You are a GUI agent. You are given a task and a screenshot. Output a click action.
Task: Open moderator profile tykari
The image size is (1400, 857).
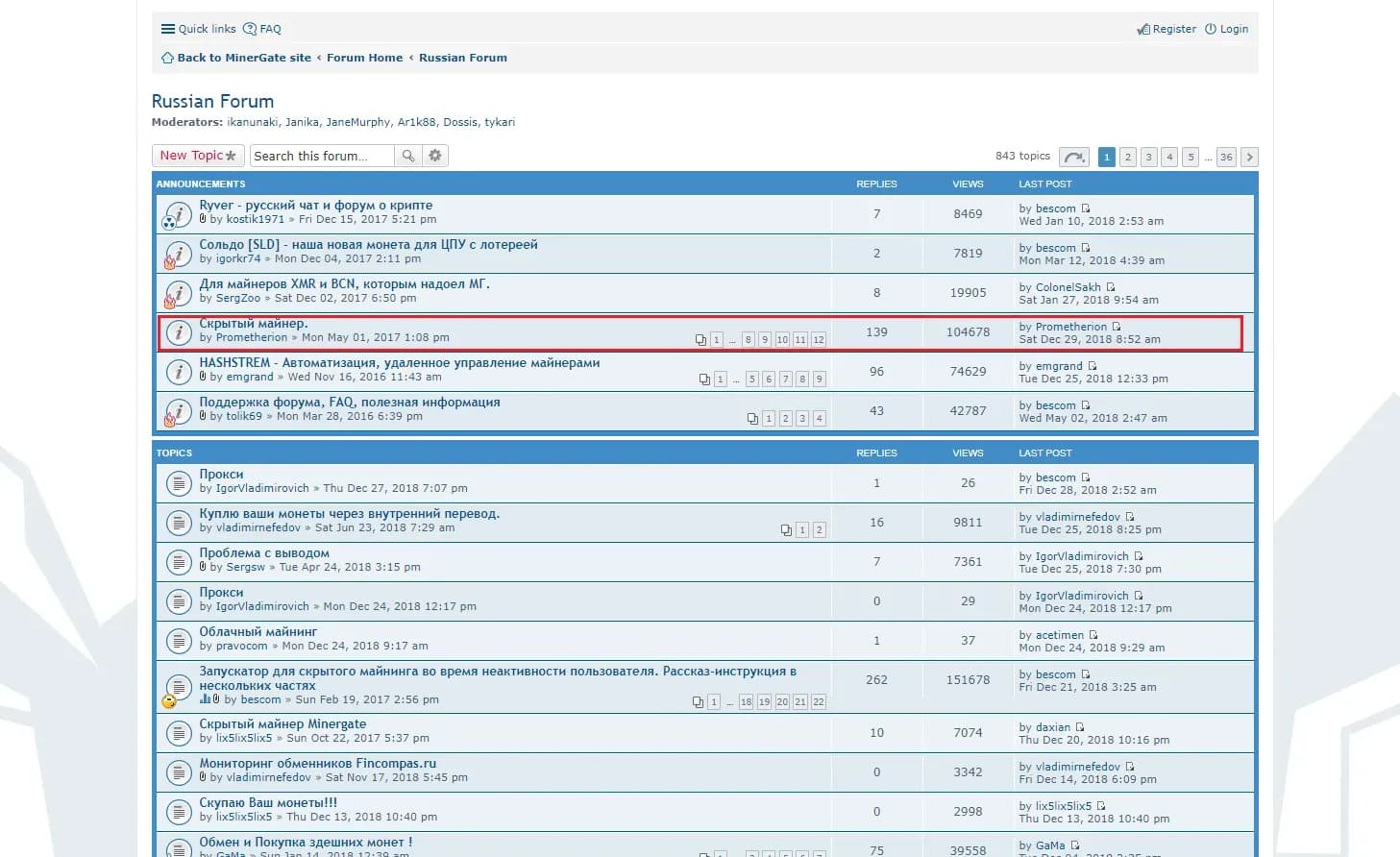click(x=500, y=122)
